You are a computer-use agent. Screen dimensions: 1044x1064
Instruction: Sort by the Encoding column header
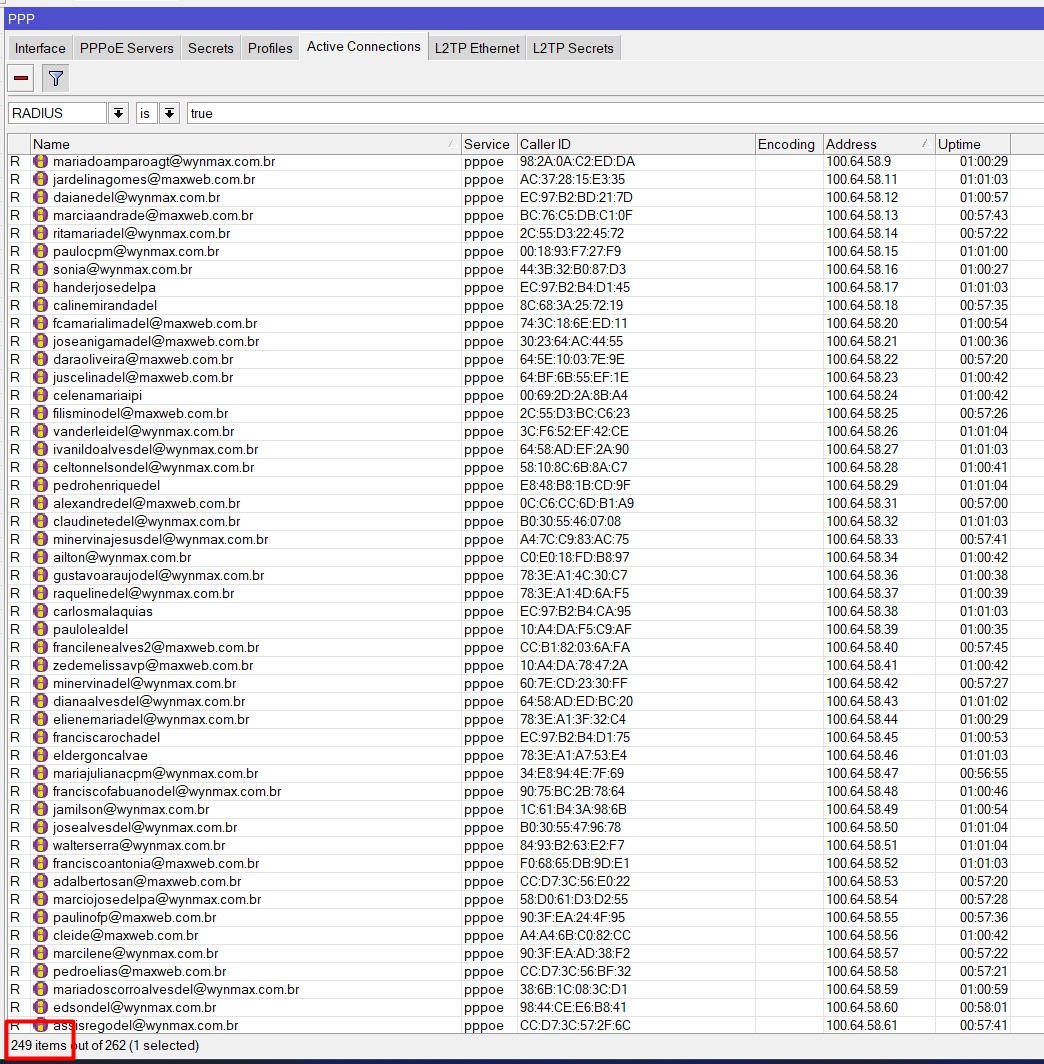[789, 144]
